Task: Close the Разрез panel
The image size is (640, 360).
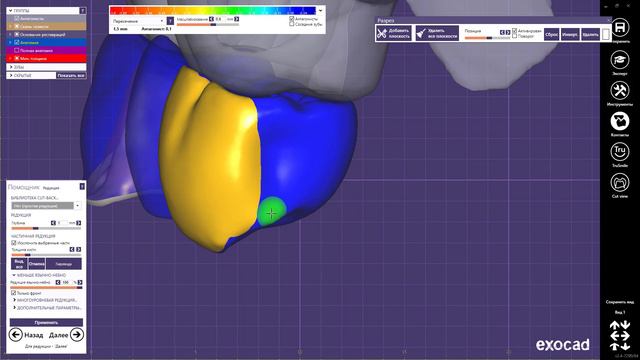Action: pyautogui.click(x=609, y=20)
